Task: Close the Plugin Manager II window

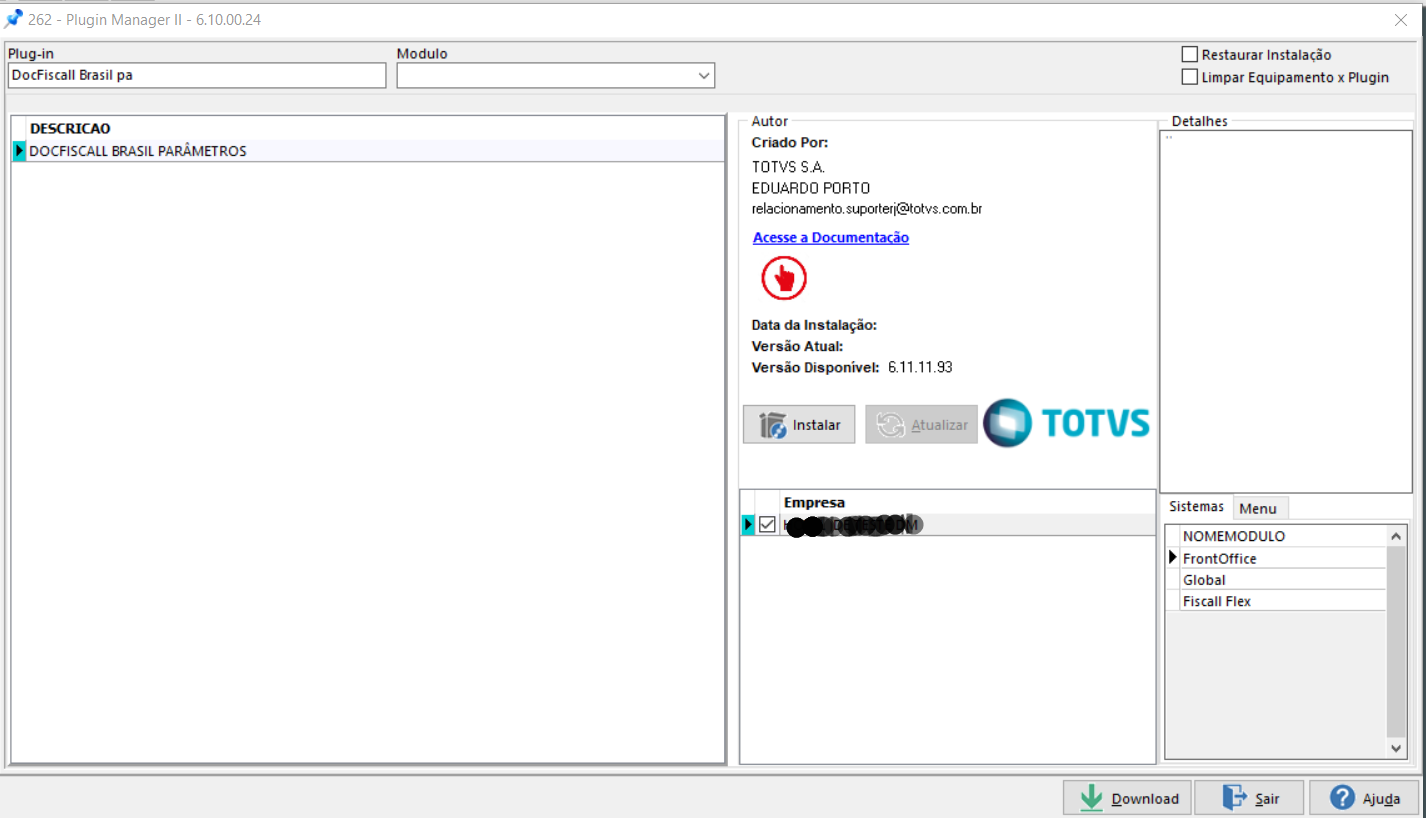Action: [1401, 19]
